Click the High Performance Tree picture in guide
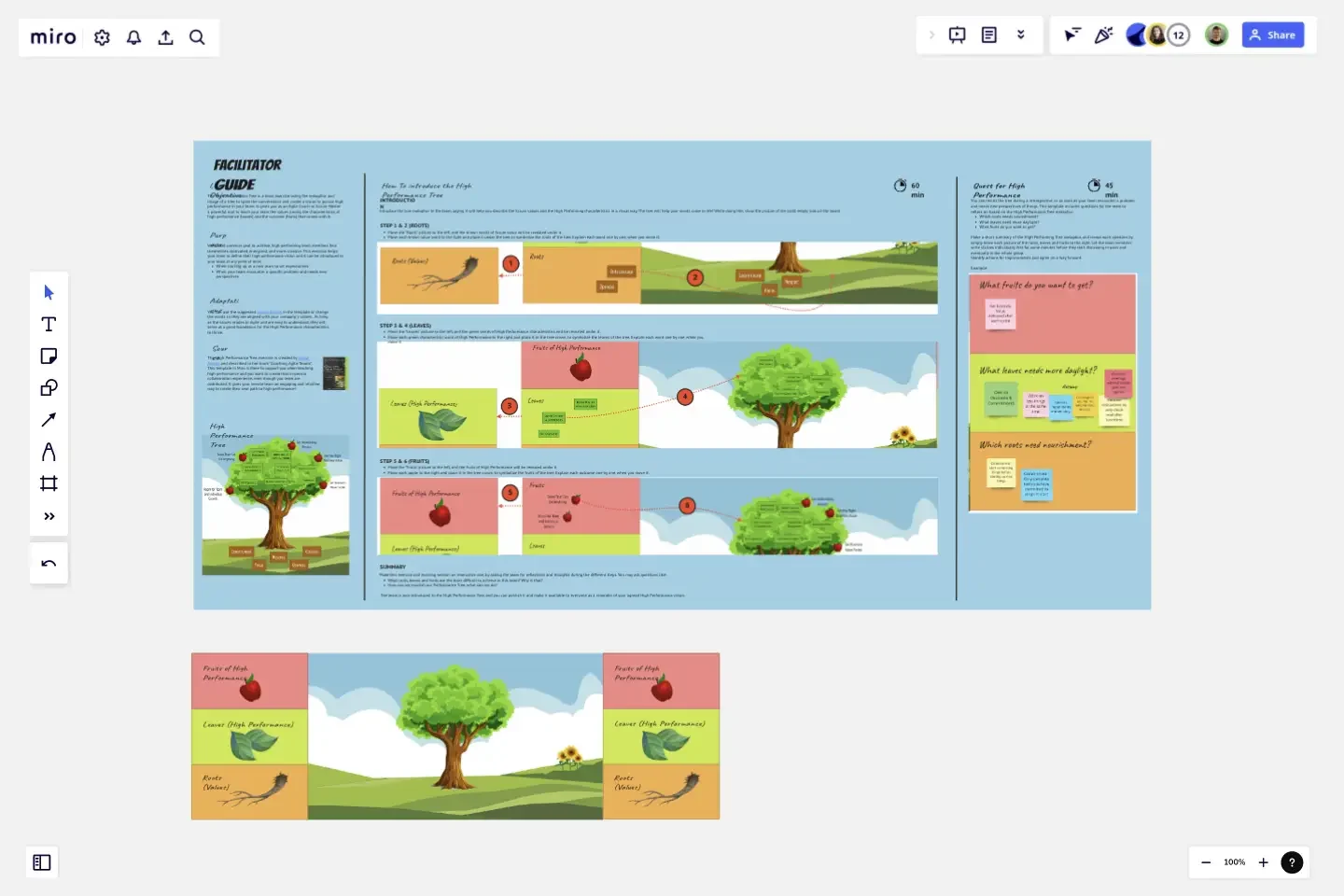The width and height of the screenshot is (1344, 896). coord(275,505)
